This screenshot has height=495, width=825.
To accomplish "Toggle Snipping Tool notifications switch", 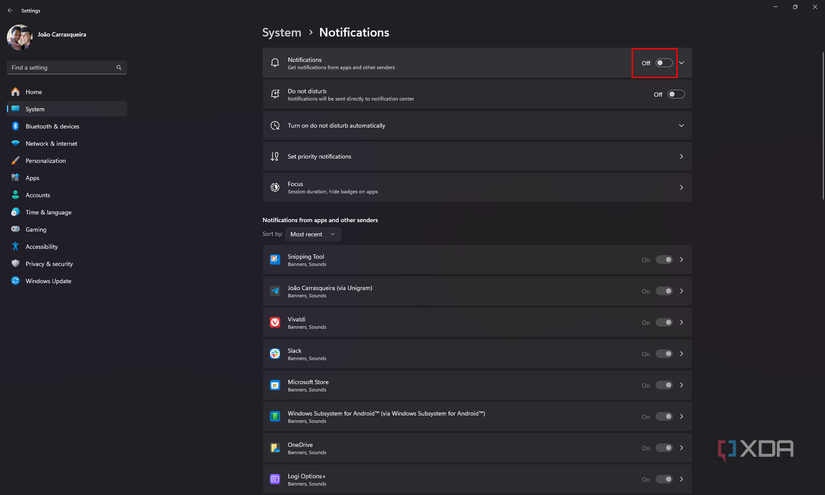I will 664,260.
